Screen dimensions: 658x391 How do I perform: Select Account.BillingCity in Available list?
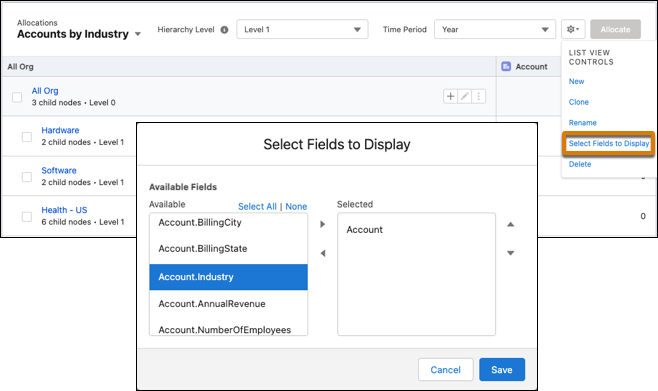(228, 223)
